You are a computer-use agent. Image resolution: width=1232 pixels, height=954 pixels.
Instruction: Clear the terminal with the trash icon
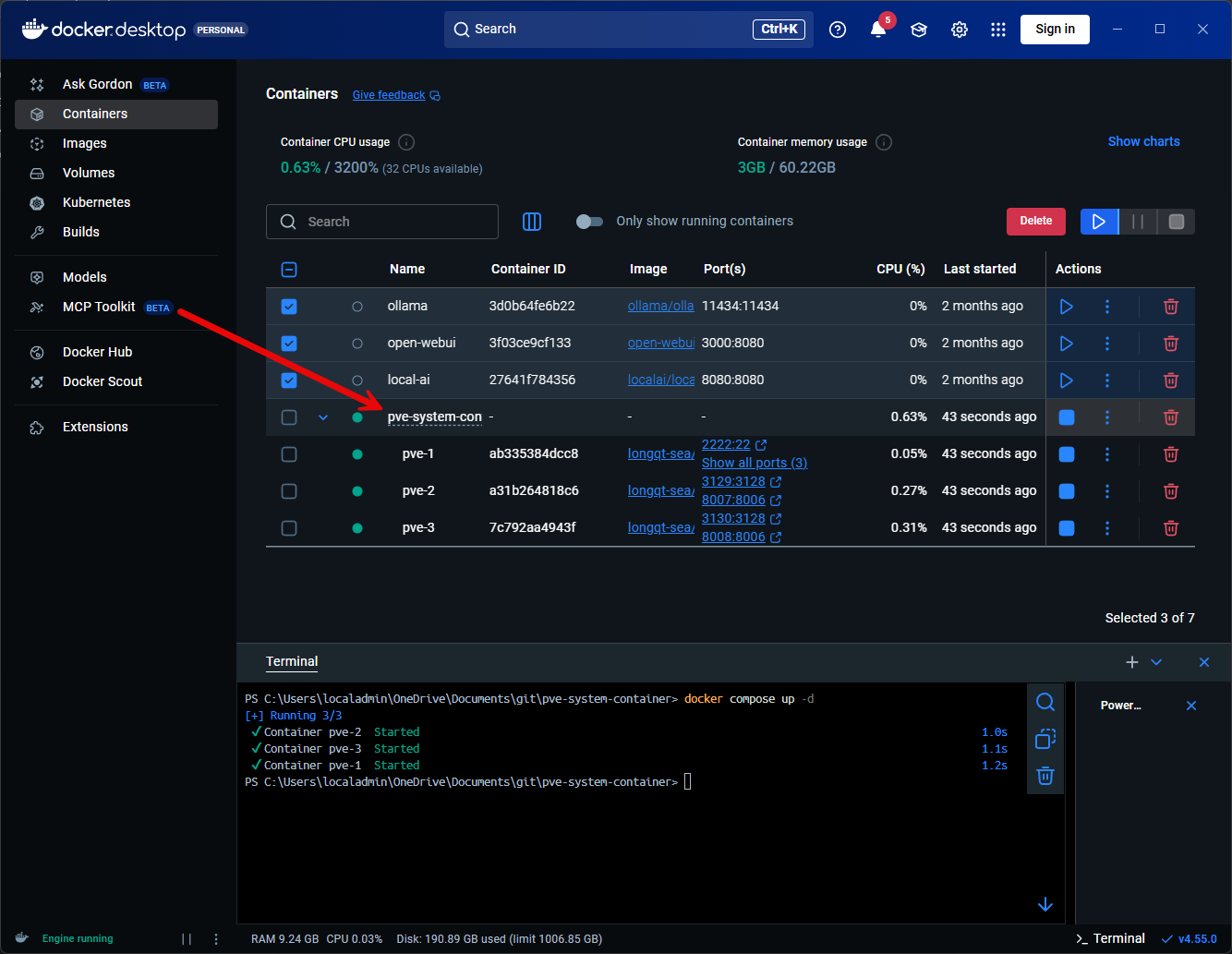pos(1045,776)
